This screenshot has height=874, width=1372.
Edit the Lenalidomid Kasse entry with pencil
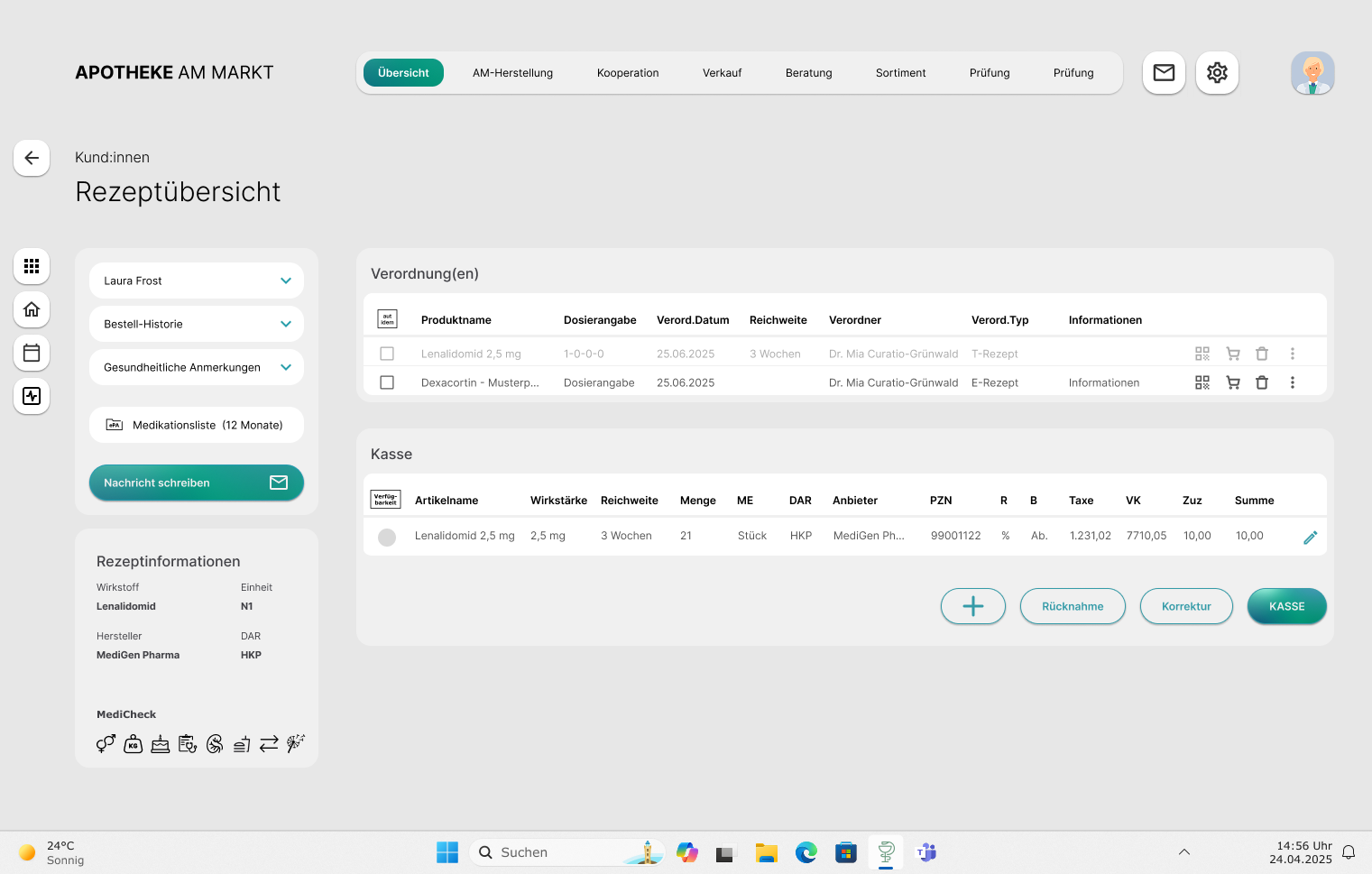click(x=1311, y=538)
